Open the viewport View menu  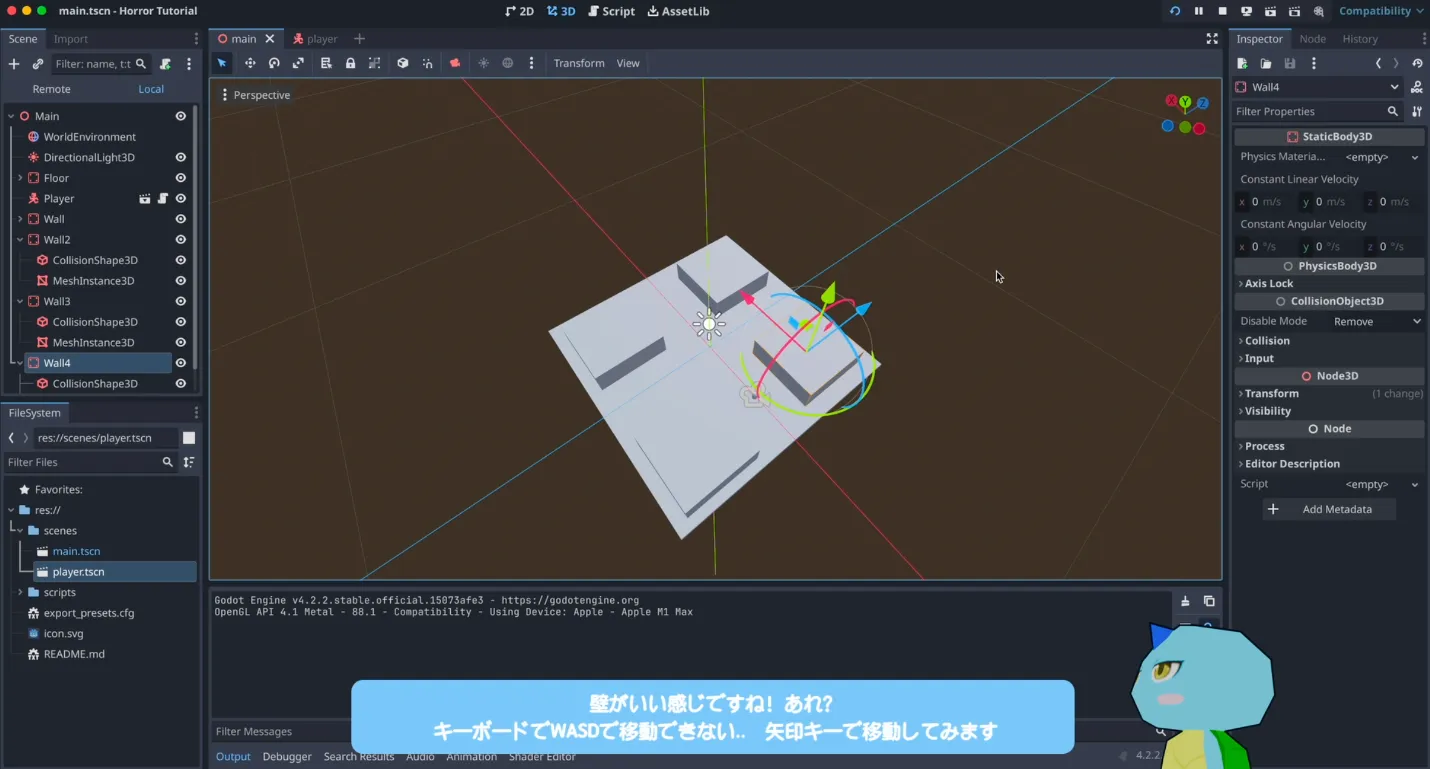point(628,63)
